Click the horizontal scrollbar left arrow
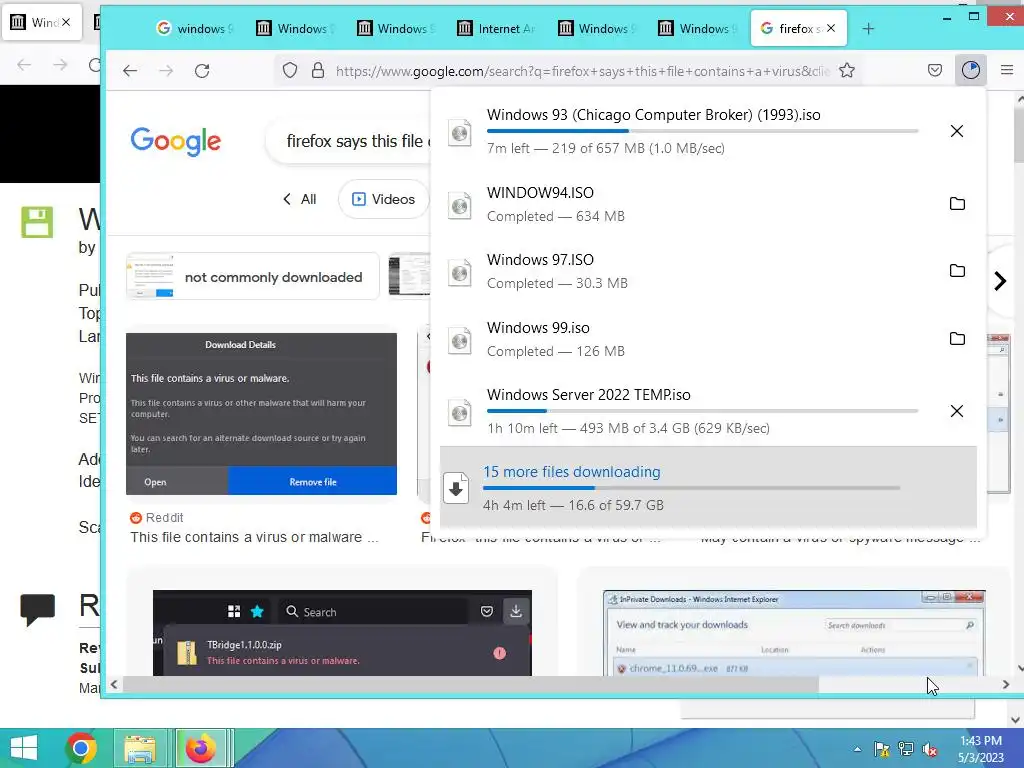 (114, 684)
